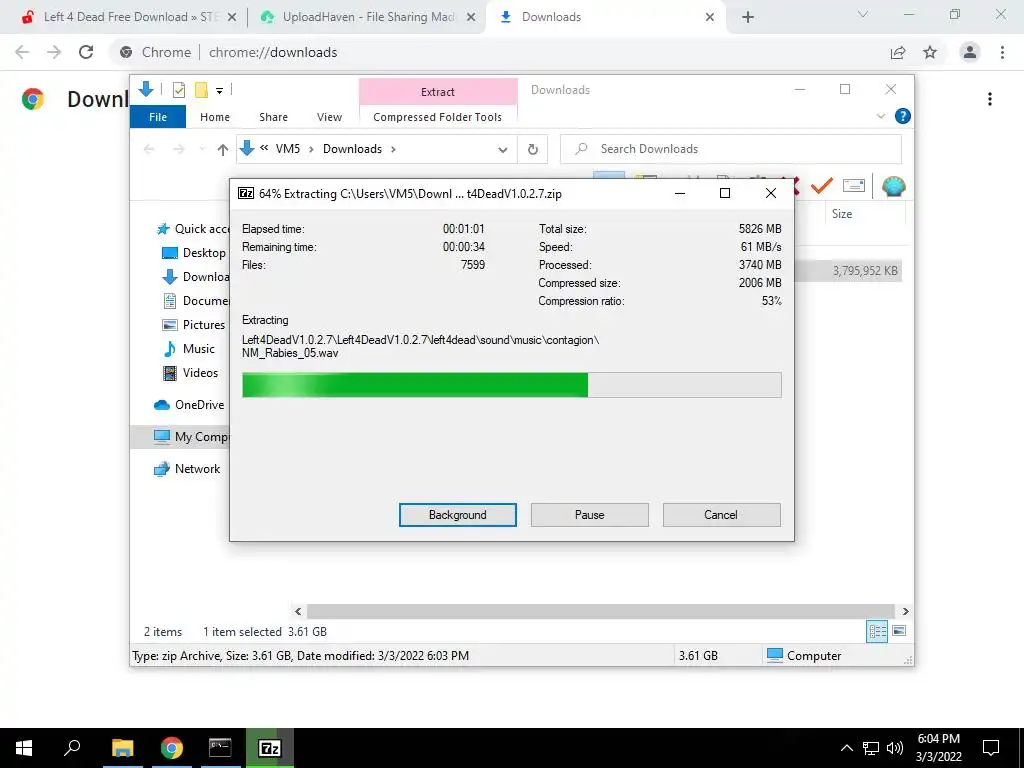Expand the Explorer ribbon chevron
1024x768 pixels.
[x=880, y=116]
